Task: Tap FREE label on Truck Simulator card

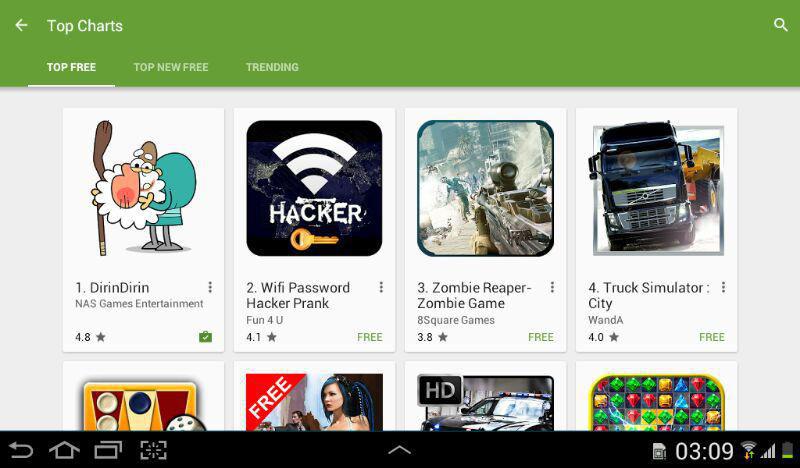Action: pos(711,337)
